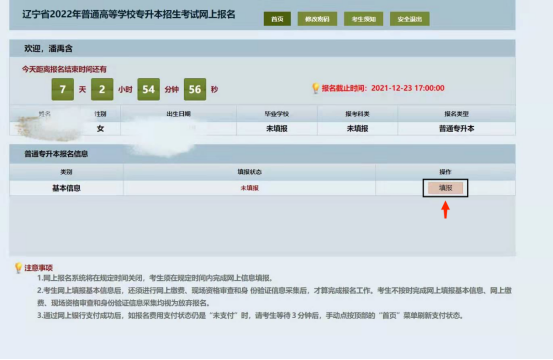Click the lightbulb icon beside 注意事项
The width and height of the screenshot is (553, 360).
18,268
